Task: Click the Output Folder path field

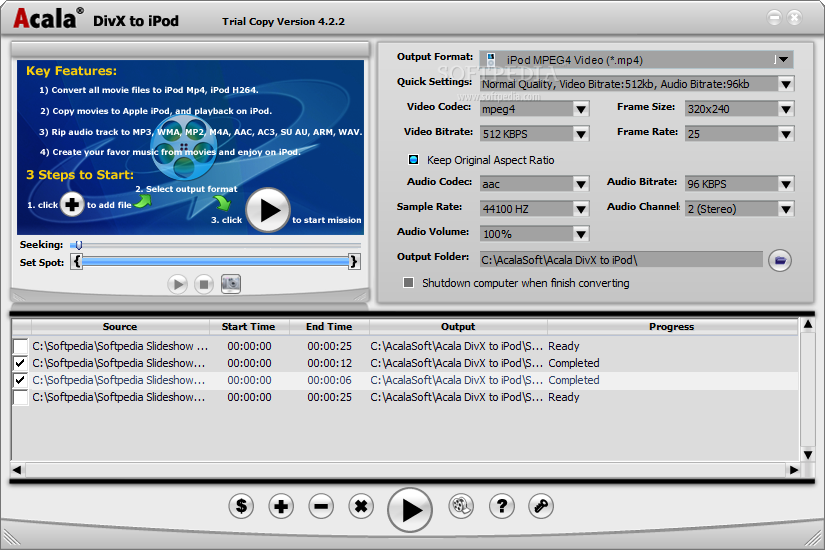Action: tap(621, 260)
